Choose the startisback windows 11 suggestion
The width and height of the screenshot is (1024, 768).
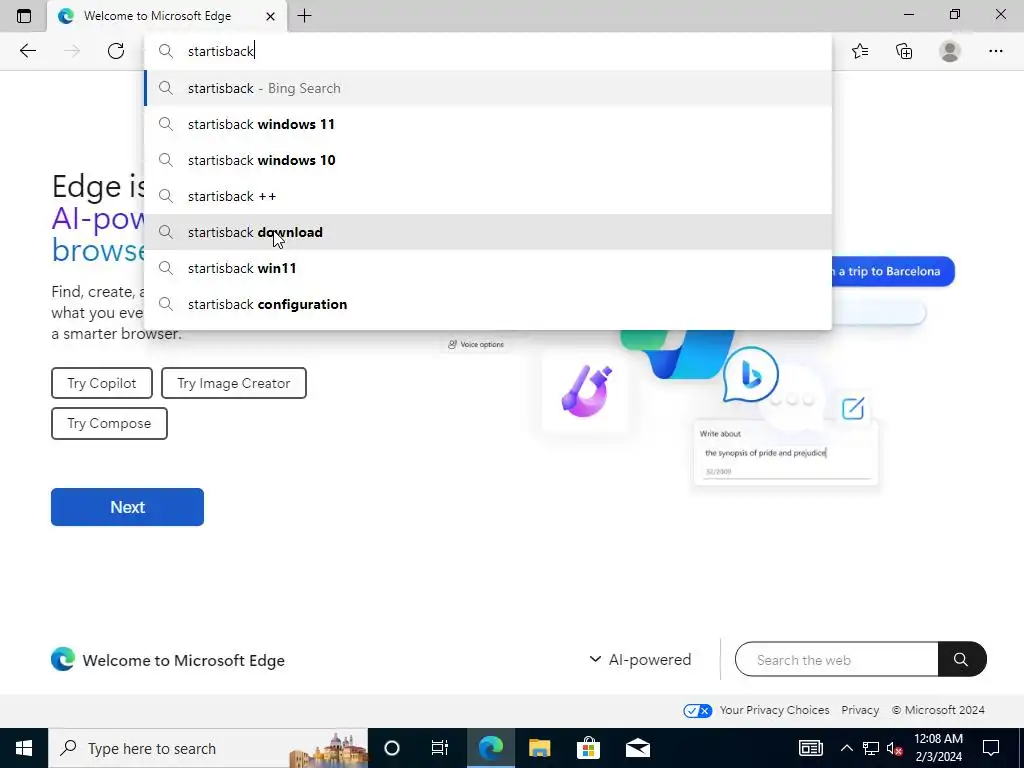(x=488, y=124)
